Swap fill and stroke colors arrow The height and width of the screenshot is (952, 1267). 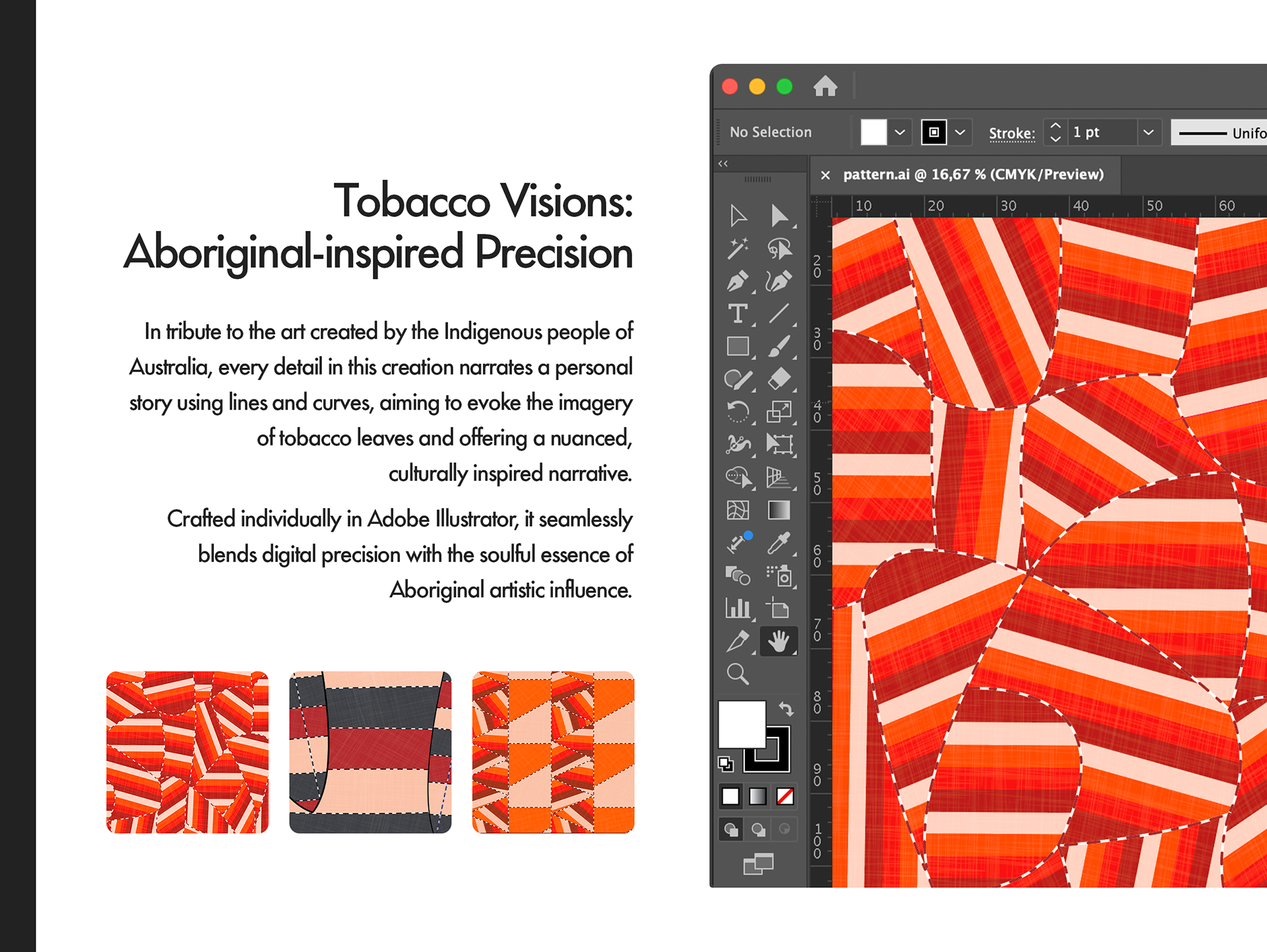pyautogui.click(x=786, y=709)
